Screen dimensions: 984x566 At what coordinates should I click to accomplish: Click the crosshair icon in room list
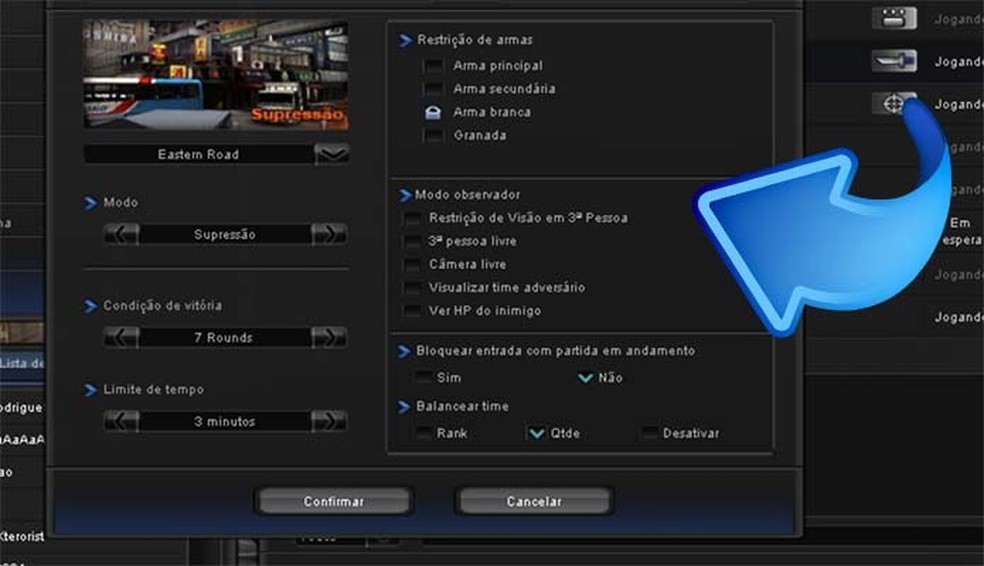pyautogui.click(x=892, y=104)
